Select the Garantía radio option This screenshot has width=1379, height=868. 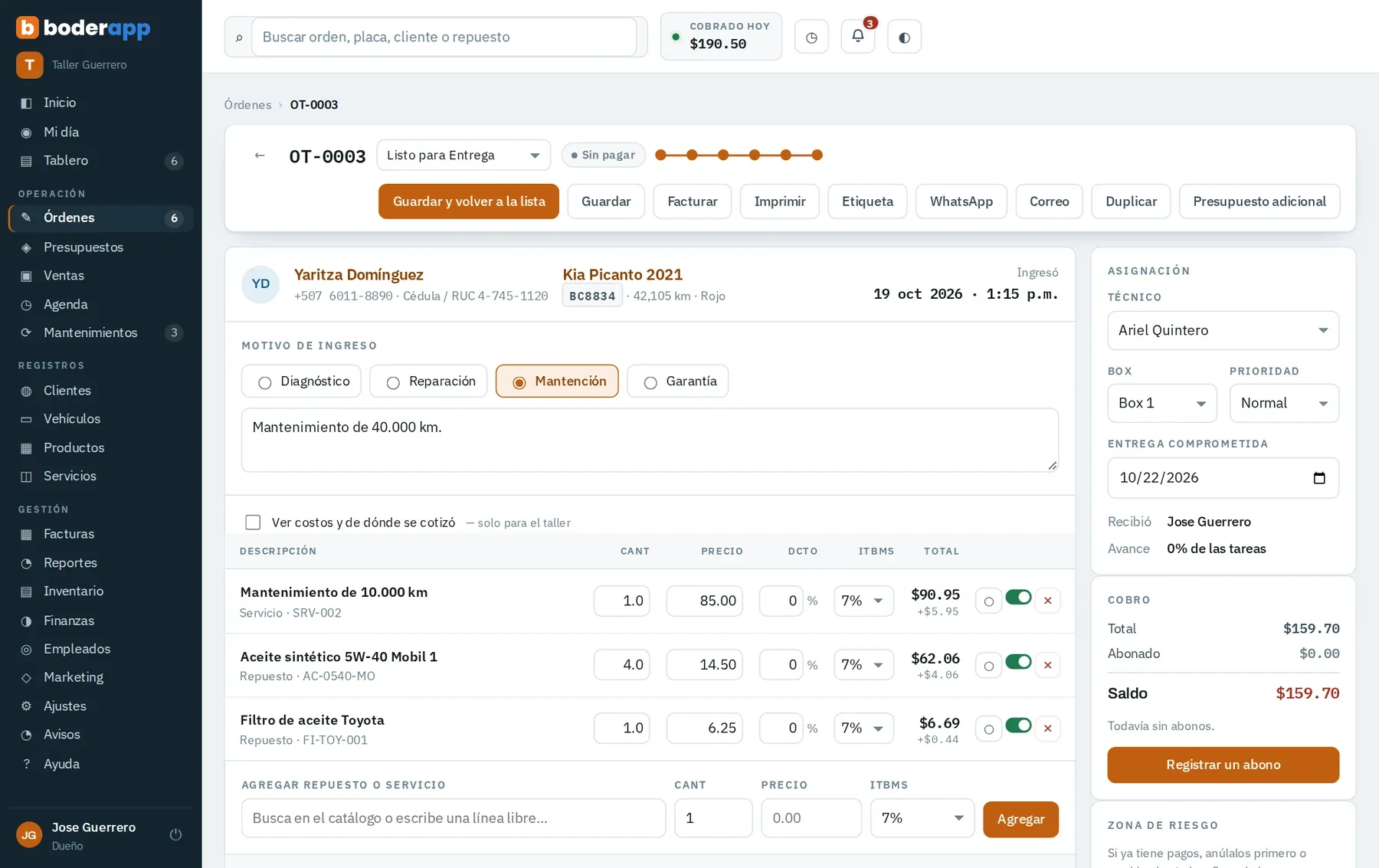point(678,382)
